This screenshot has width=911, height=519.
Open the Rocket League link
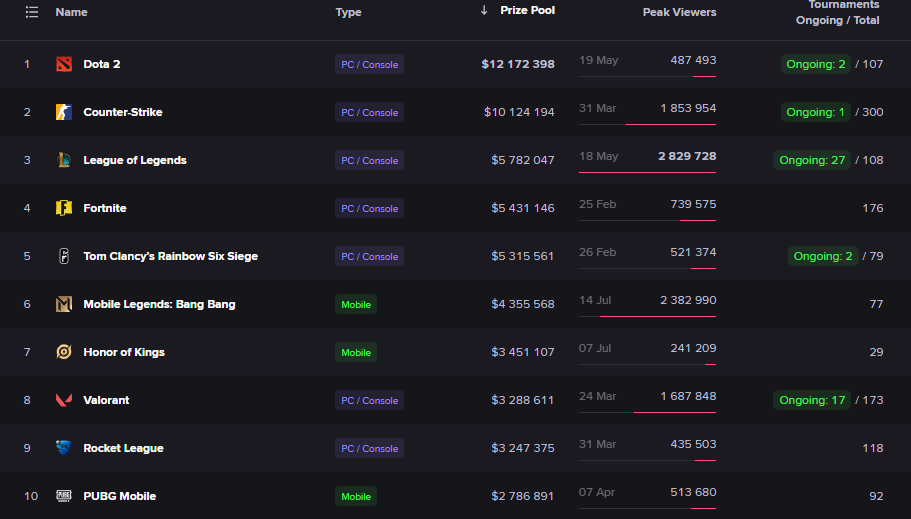tap(123, 448)
